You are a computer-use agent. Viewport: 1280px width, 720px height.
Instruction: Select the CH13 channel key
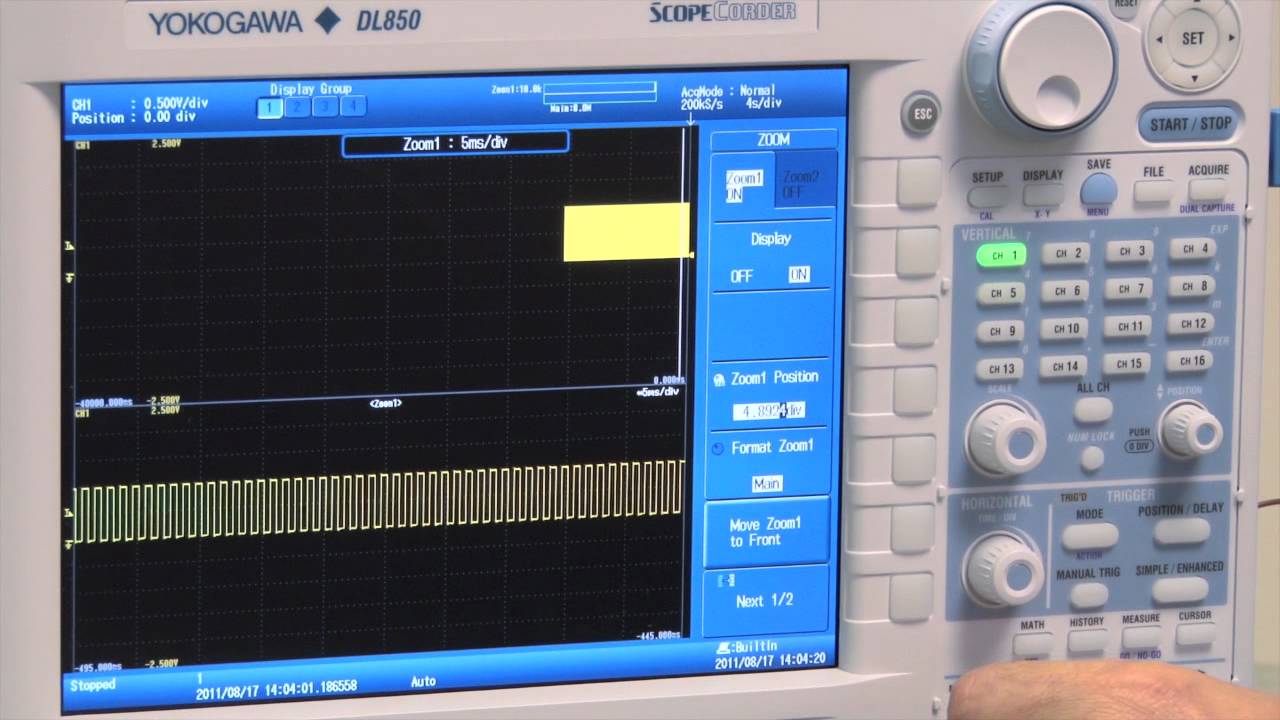pos(1002,369)
